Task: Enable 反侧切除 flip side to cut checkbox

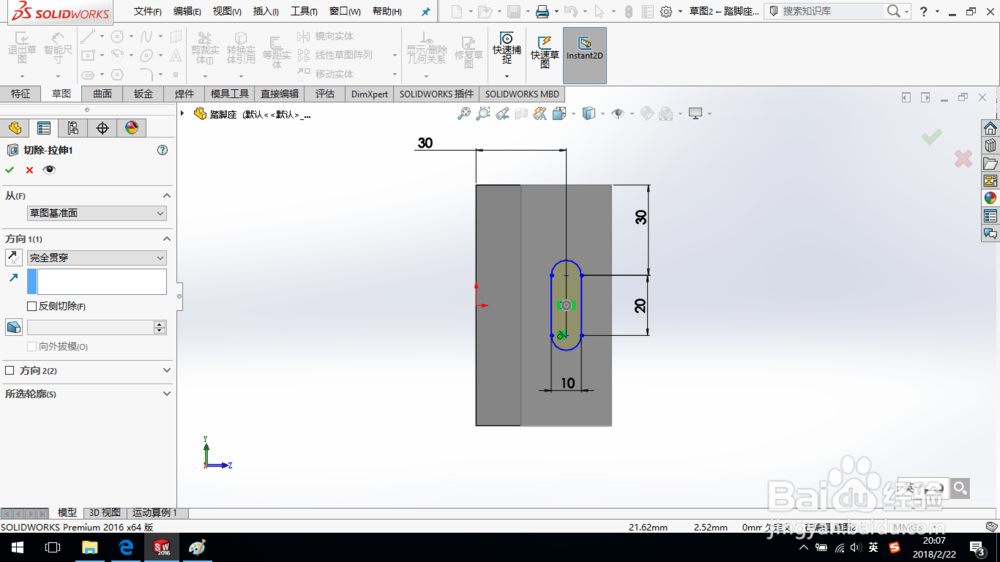Action: pos(31,306)
